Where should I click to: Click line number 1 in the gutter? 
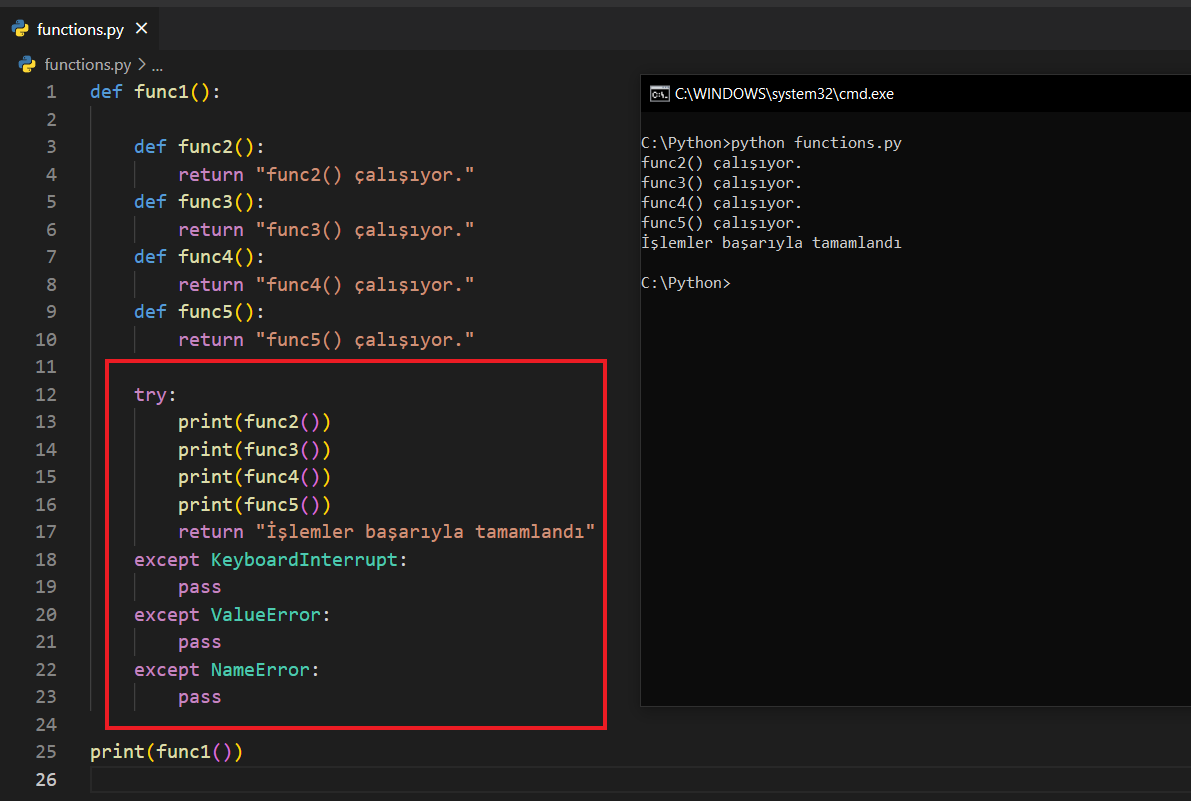51,92
